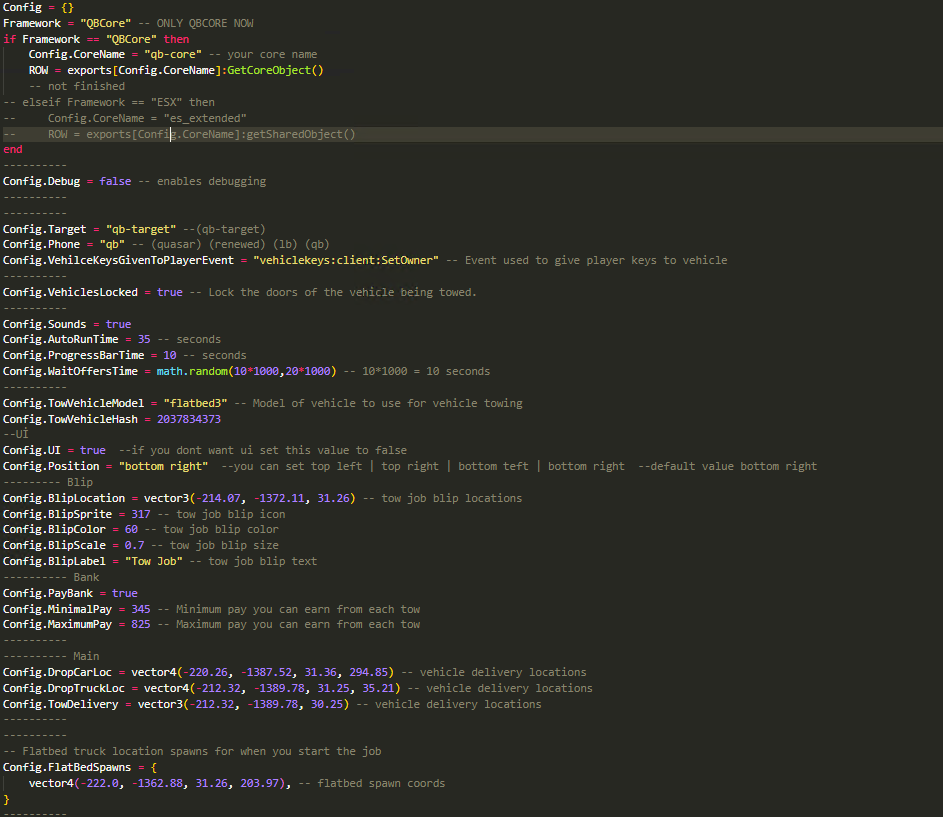Click the true value of Config.PayBank
Viewport: 943px width, 817px height.
(x=125, y=593)
